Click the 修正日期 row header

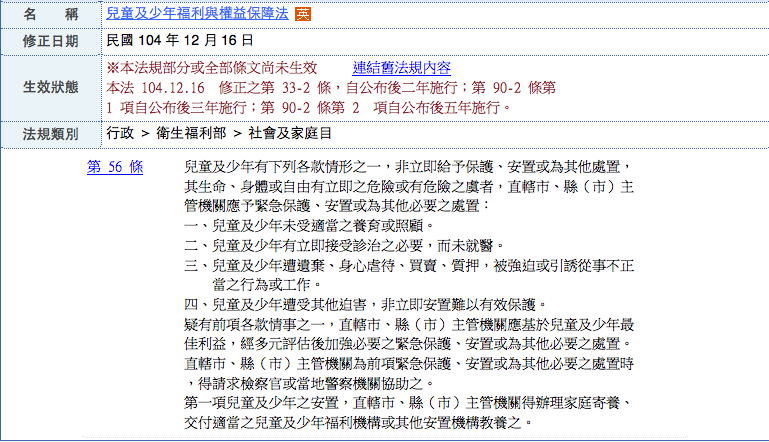[x=49, y=41]
